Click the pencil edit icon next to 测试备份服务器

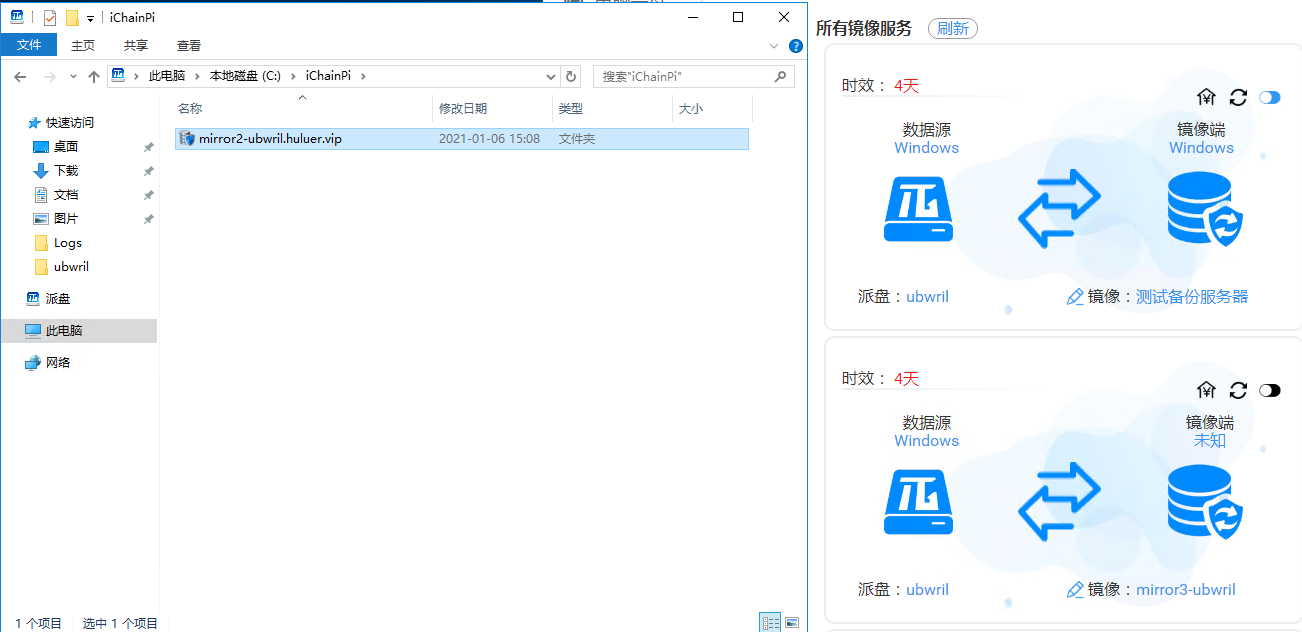click(x=1075, y=296)
